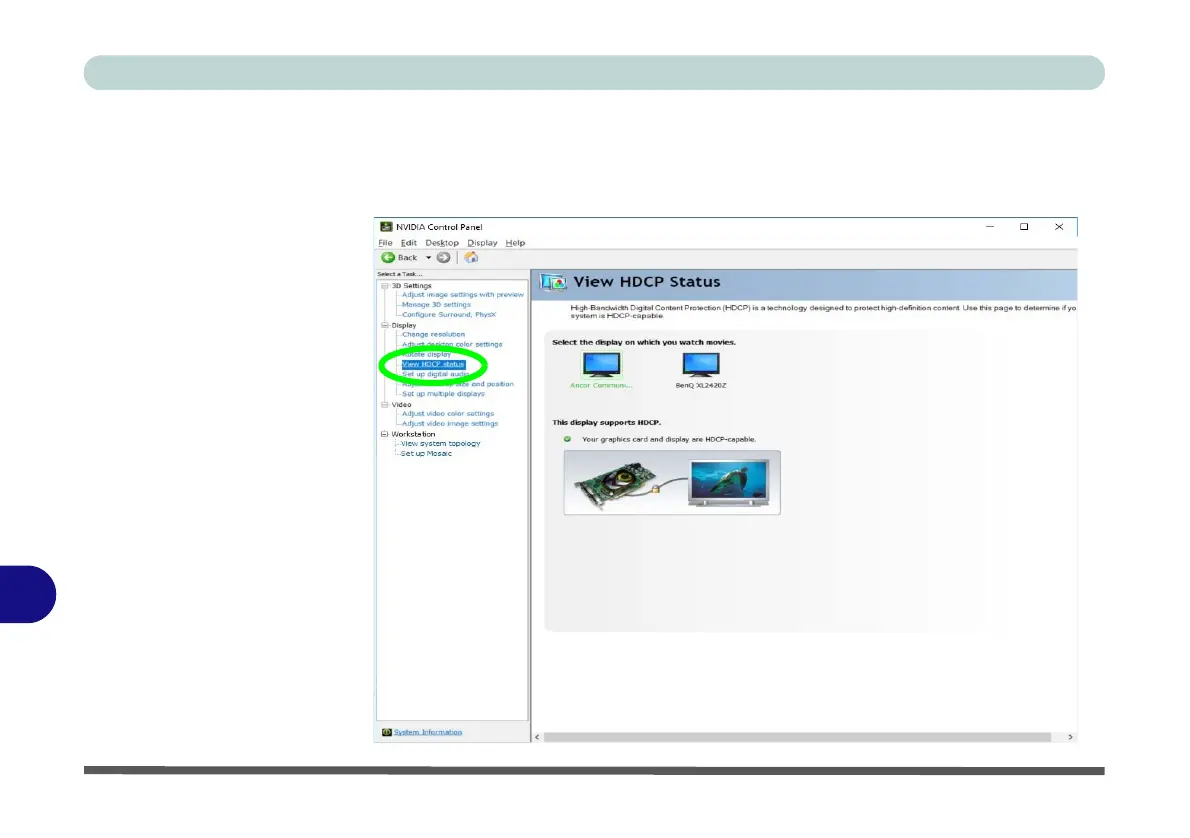The height and width of the screenshot is (838, 1190).
Task: Select Adjust desktop color settings
Action: (x=452, y=344)
